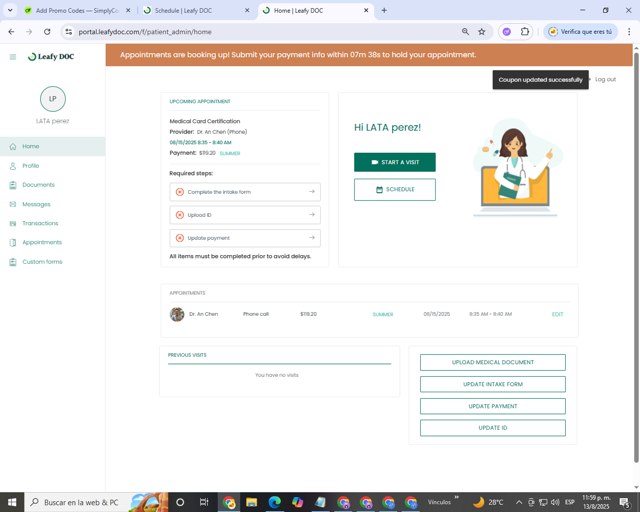640x512 pixels.
Task: Toggle the hamburger sidebar menu
Action: 13,57
